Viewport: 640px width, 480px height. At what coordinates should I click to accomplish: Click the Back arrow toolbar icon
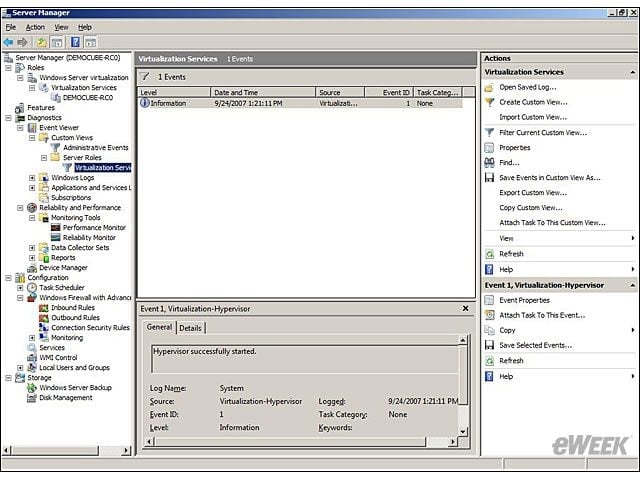(8, 42)
